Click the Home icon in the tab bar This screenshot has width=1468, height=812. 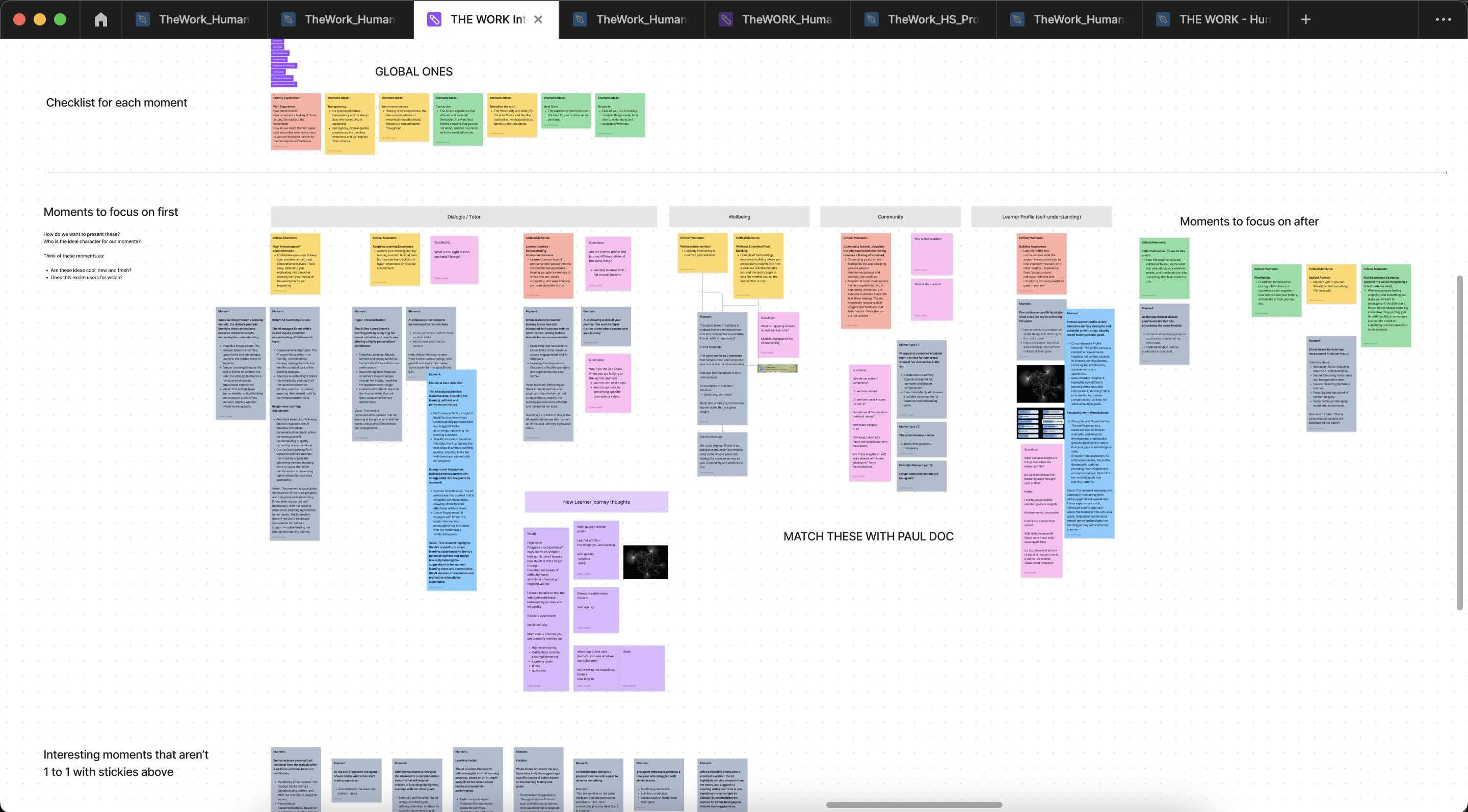pyautogui.click(x=101, y=19)
